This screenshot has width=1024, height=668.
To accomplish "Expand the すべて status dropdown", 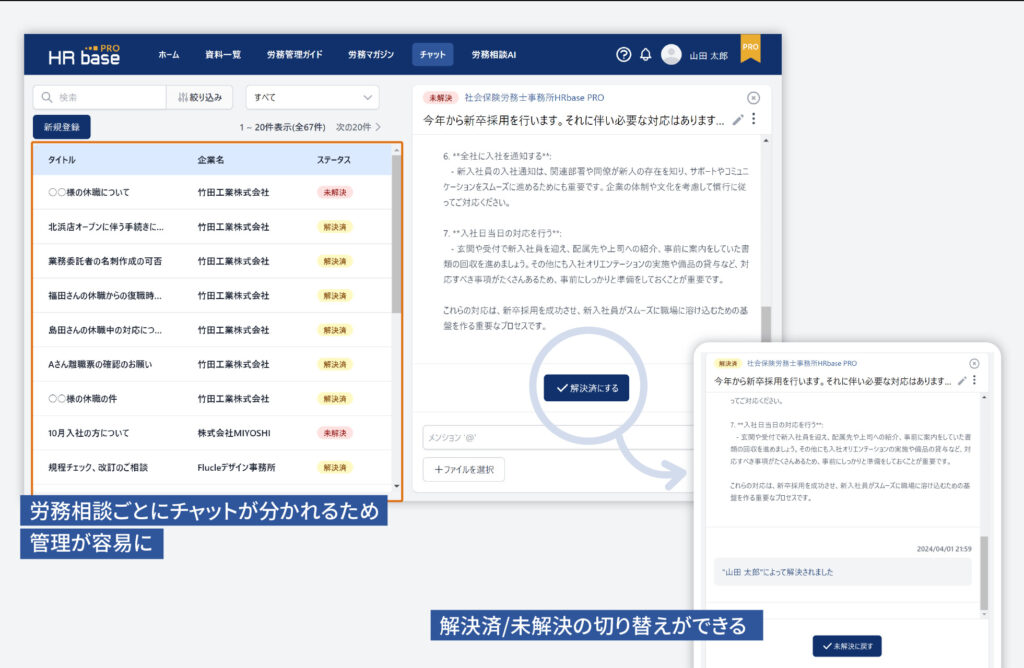I will coord(312,98).
